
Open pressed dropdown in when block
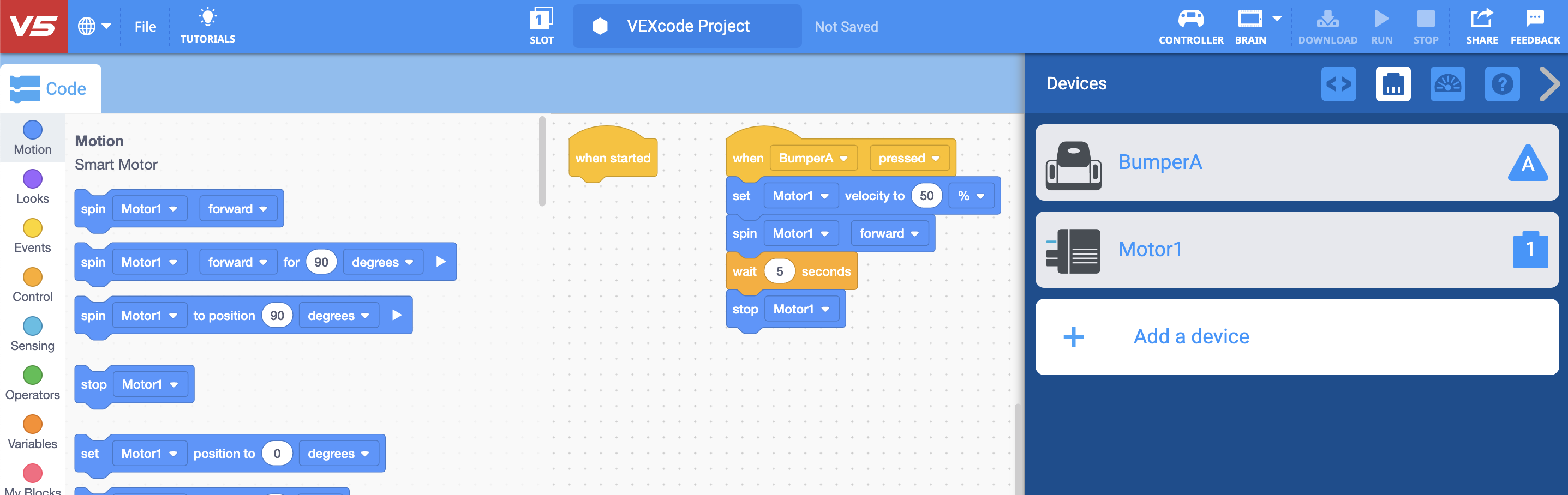[909, 158]
